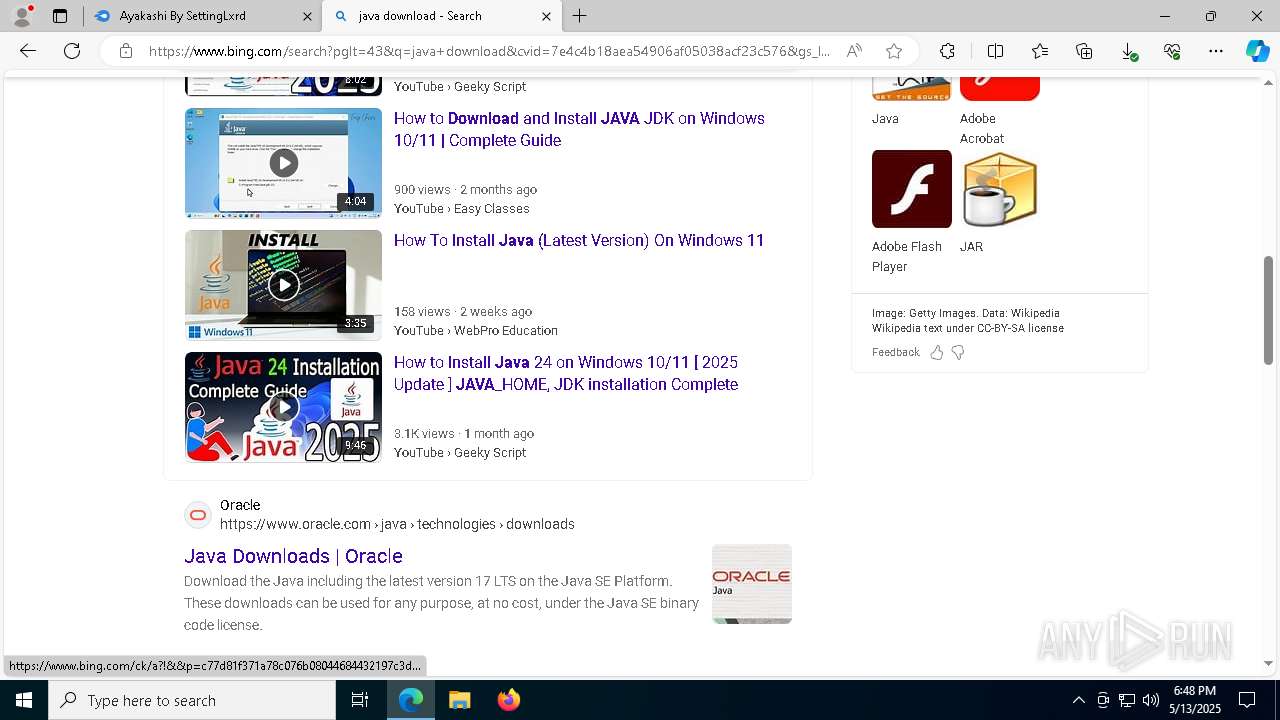Image resolution: width=1280 pixels, height=720 pixels.
Task: Open Microsoft Edge taskbar icon
Action: pos(411,700)
